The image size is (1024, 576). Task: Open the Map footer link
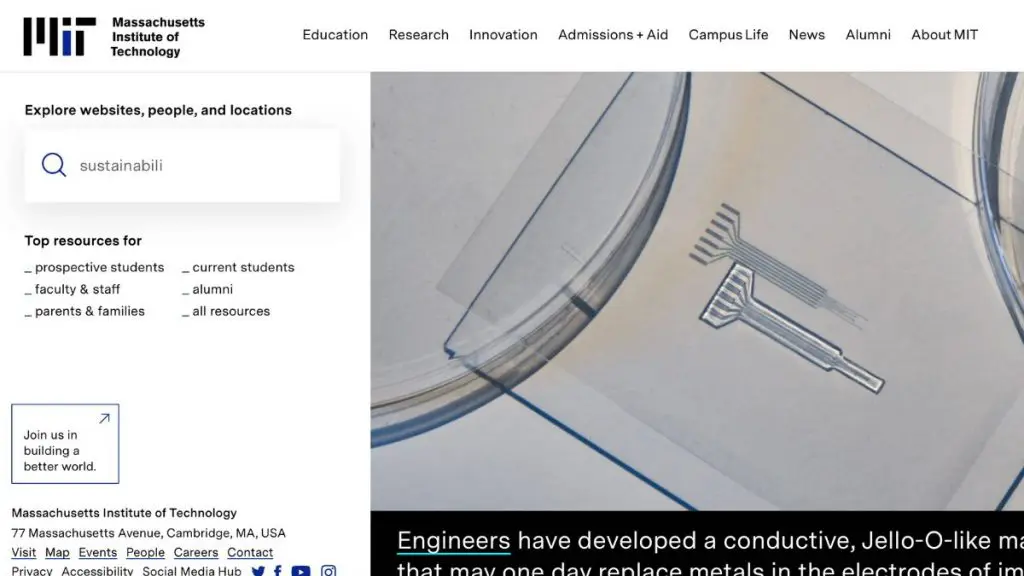coord(57,552)
